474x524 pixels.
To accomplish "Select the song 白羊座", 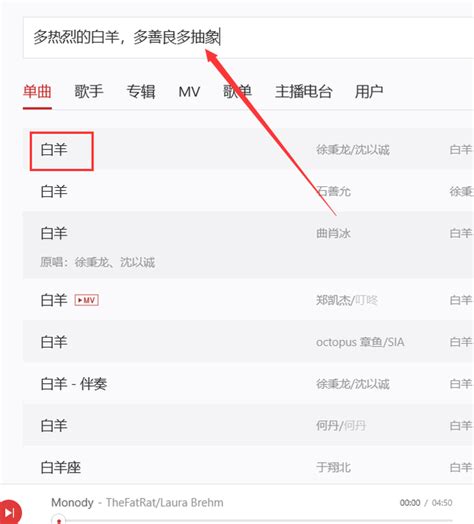I will point(61,467).
